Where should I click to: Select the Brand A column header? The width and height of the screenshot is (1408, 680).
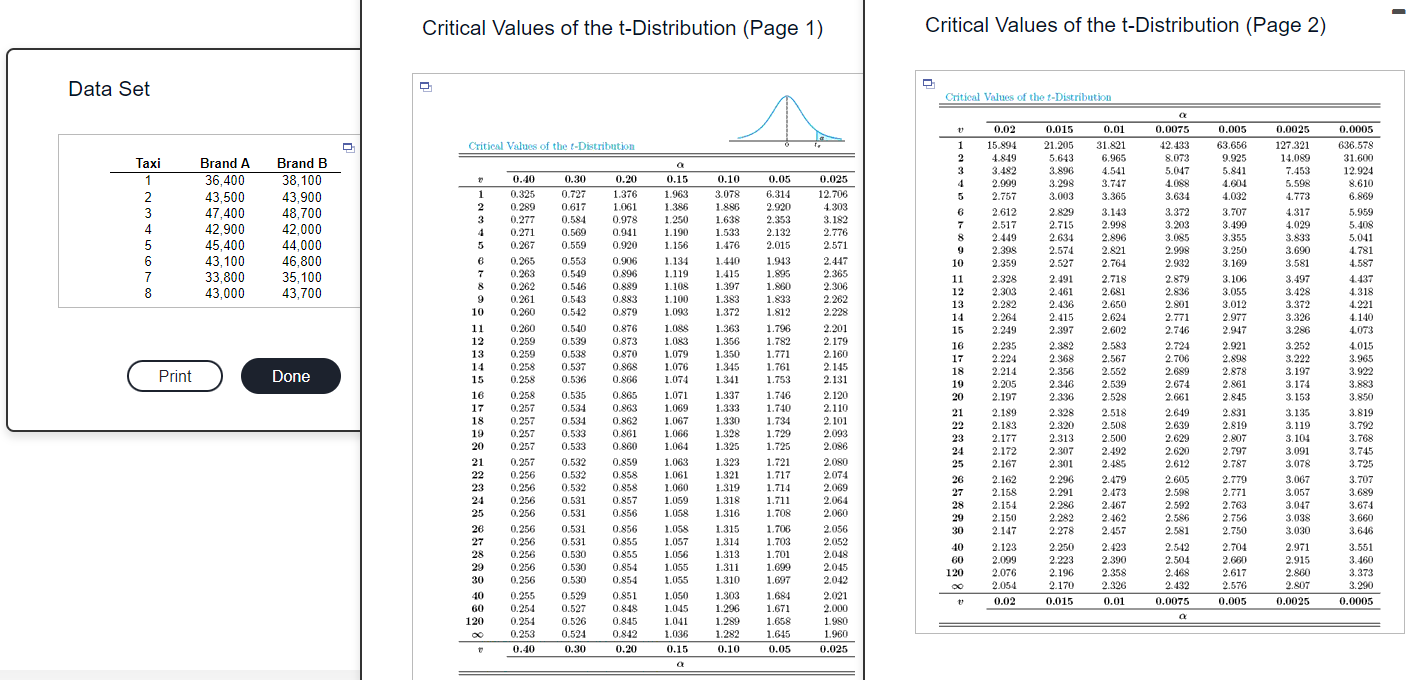coord(224,163)
